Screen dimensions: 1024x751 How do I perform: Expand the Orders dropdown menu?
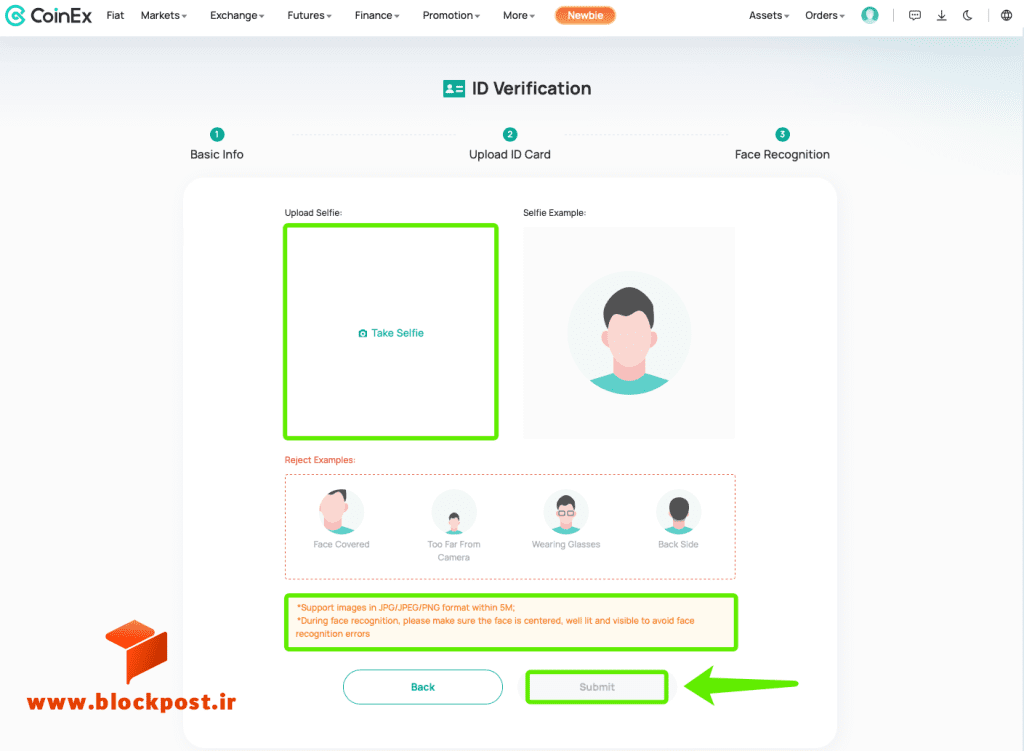click(x=825, y=15)
